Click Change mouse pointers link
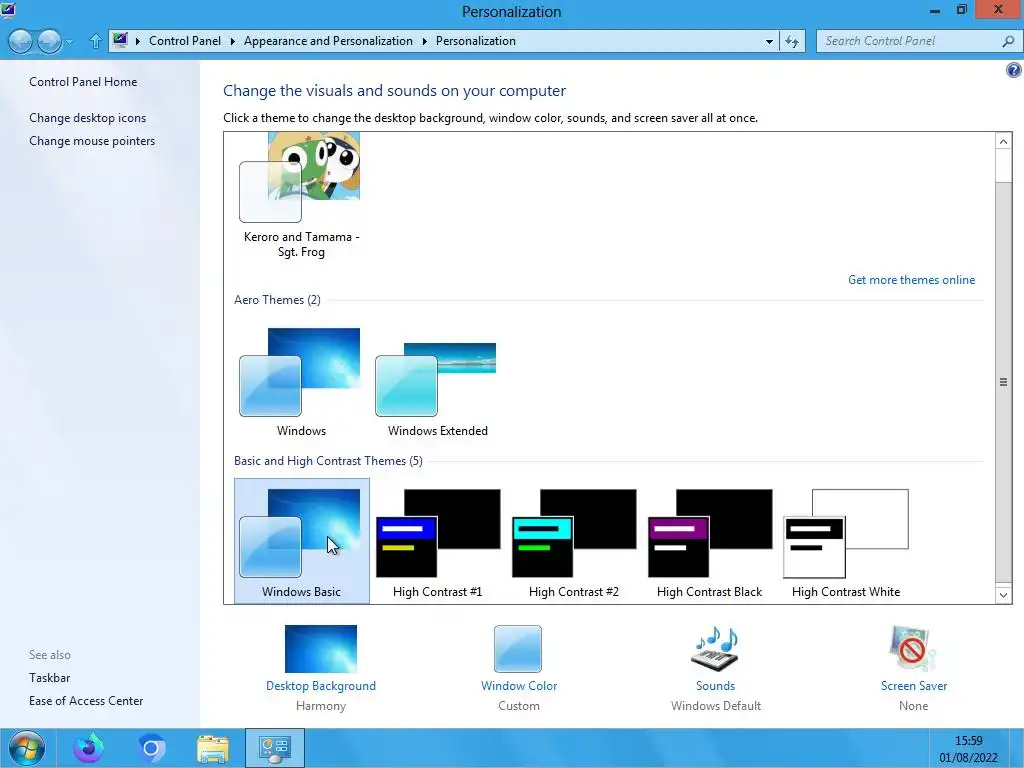The width and height of the screenshot is (1024, 768). 92,140
